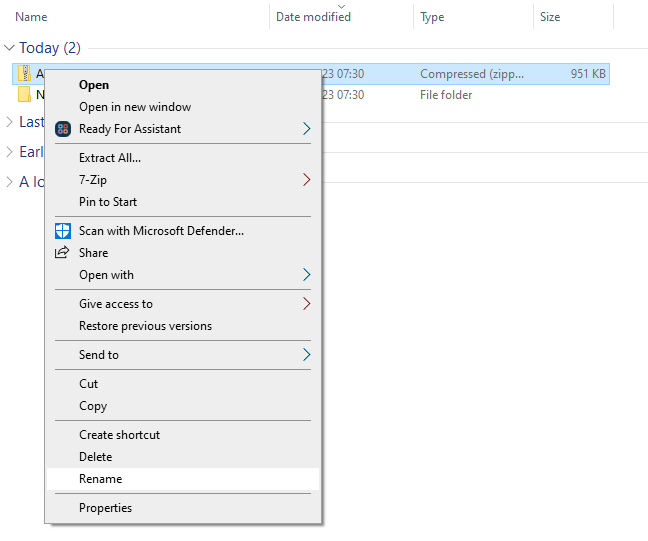The width and height of the screenshot is (648, 541).
Task: Expand the Open with submenu arrow
Action: [306, 275]
